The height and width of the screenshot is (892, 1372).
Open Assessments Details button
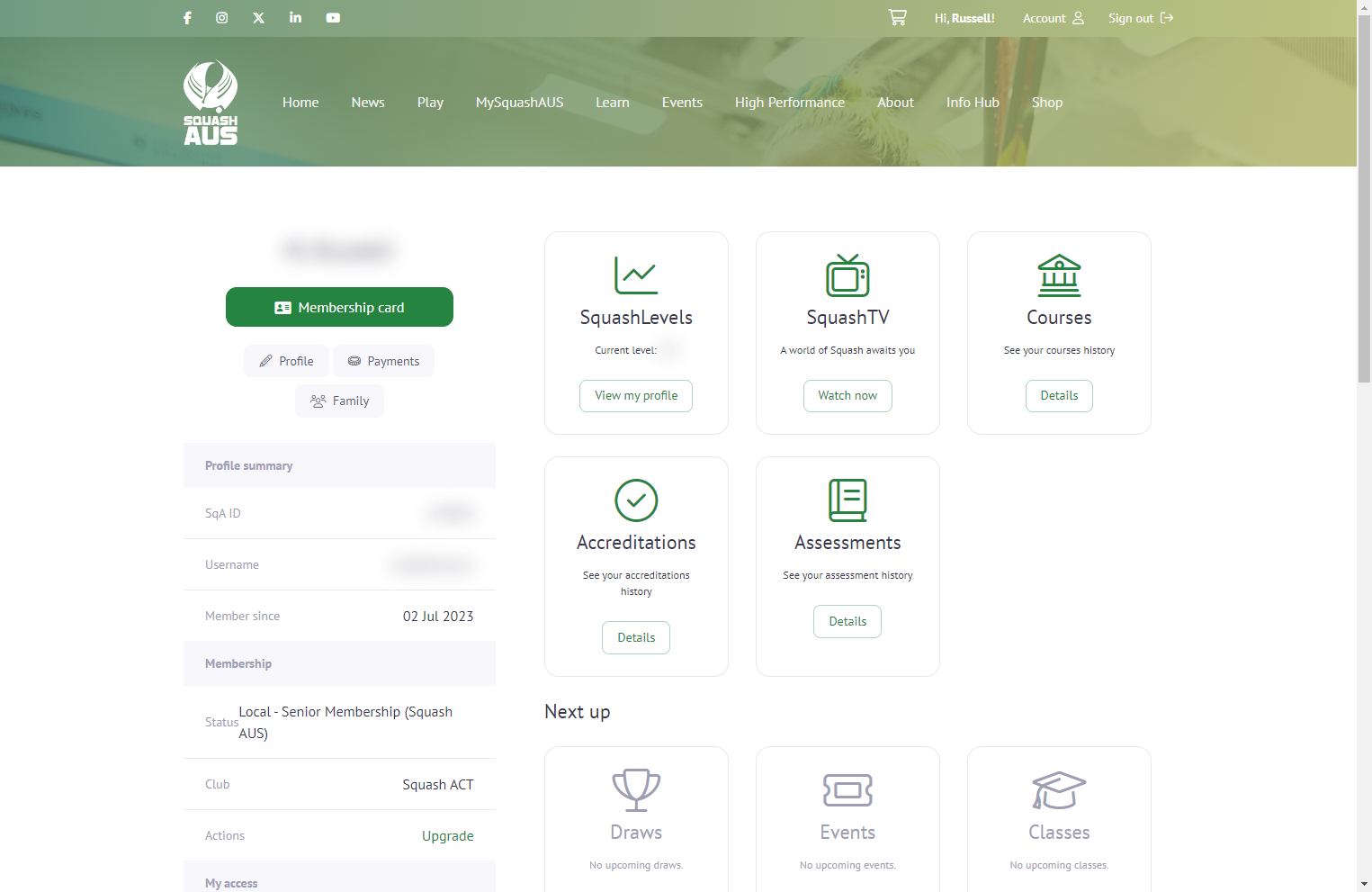[847, 621]
